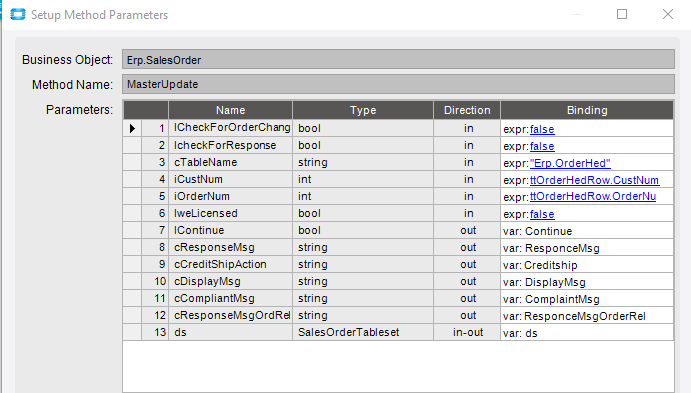
Task: Select the lContinue name cell
Action: 230,230
